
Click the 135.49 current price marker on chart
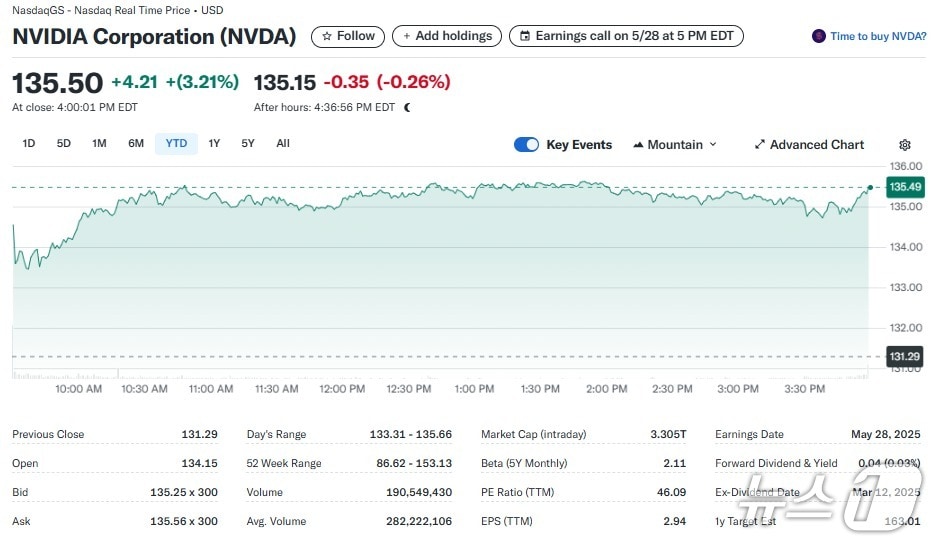click(904, 187)
